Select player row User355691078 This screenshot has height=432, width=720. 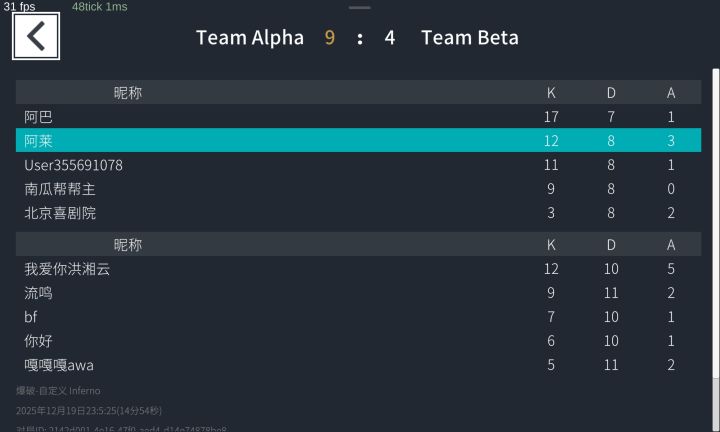point(358,165)
